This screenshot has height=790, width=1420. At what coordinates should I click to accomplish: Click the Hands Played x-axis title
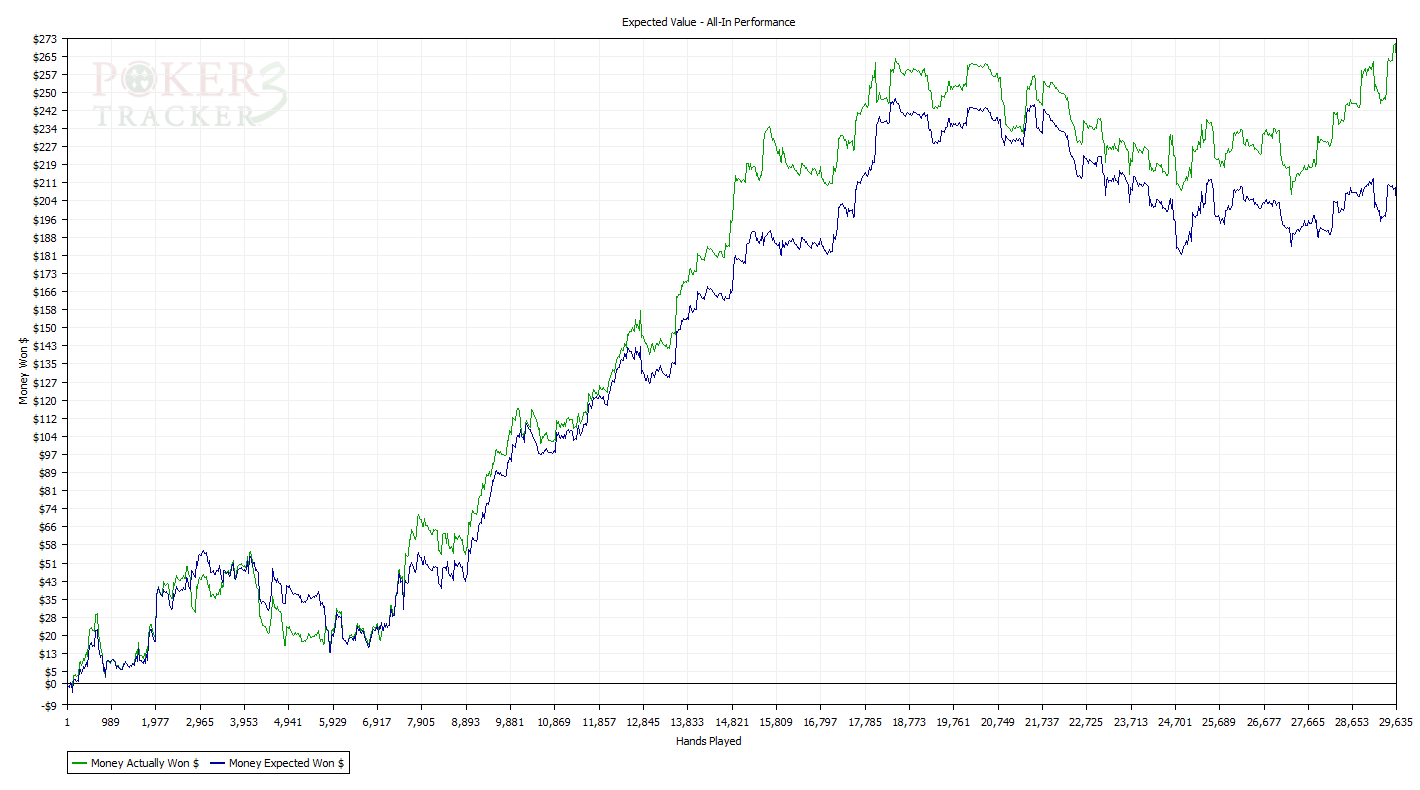click(708, 741)
